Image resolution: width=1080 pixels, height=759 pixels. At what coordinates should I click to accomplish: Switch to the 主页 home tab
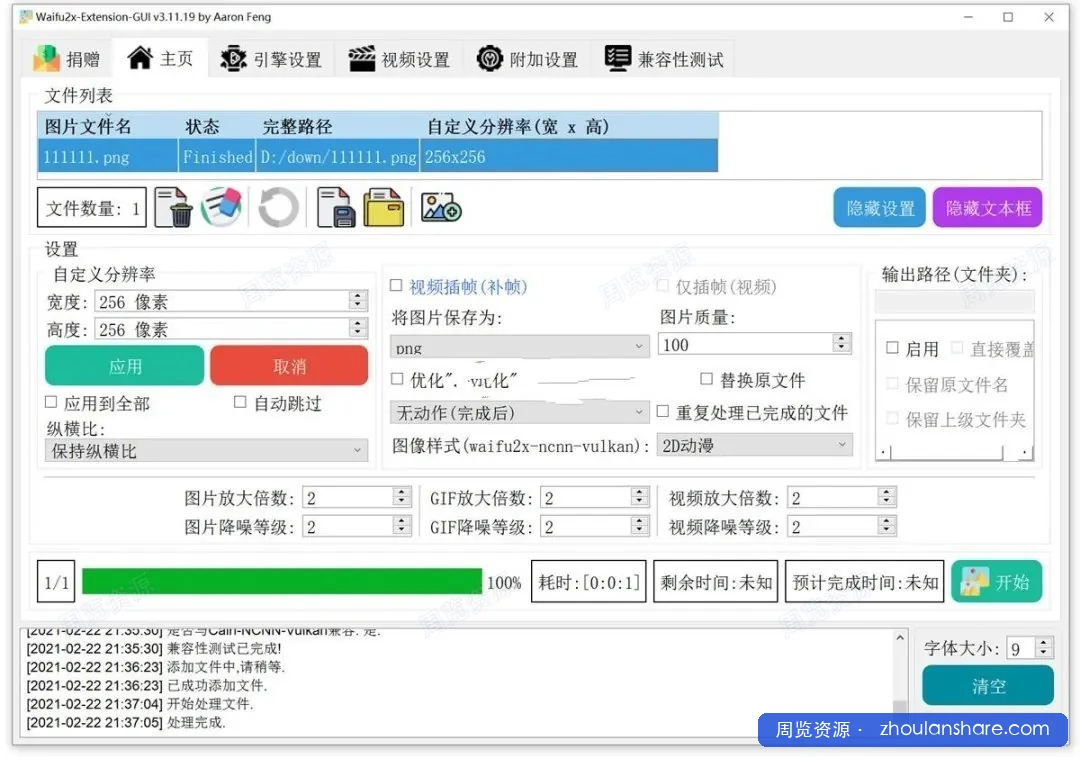pyautogui.click(x=160, y=59)
